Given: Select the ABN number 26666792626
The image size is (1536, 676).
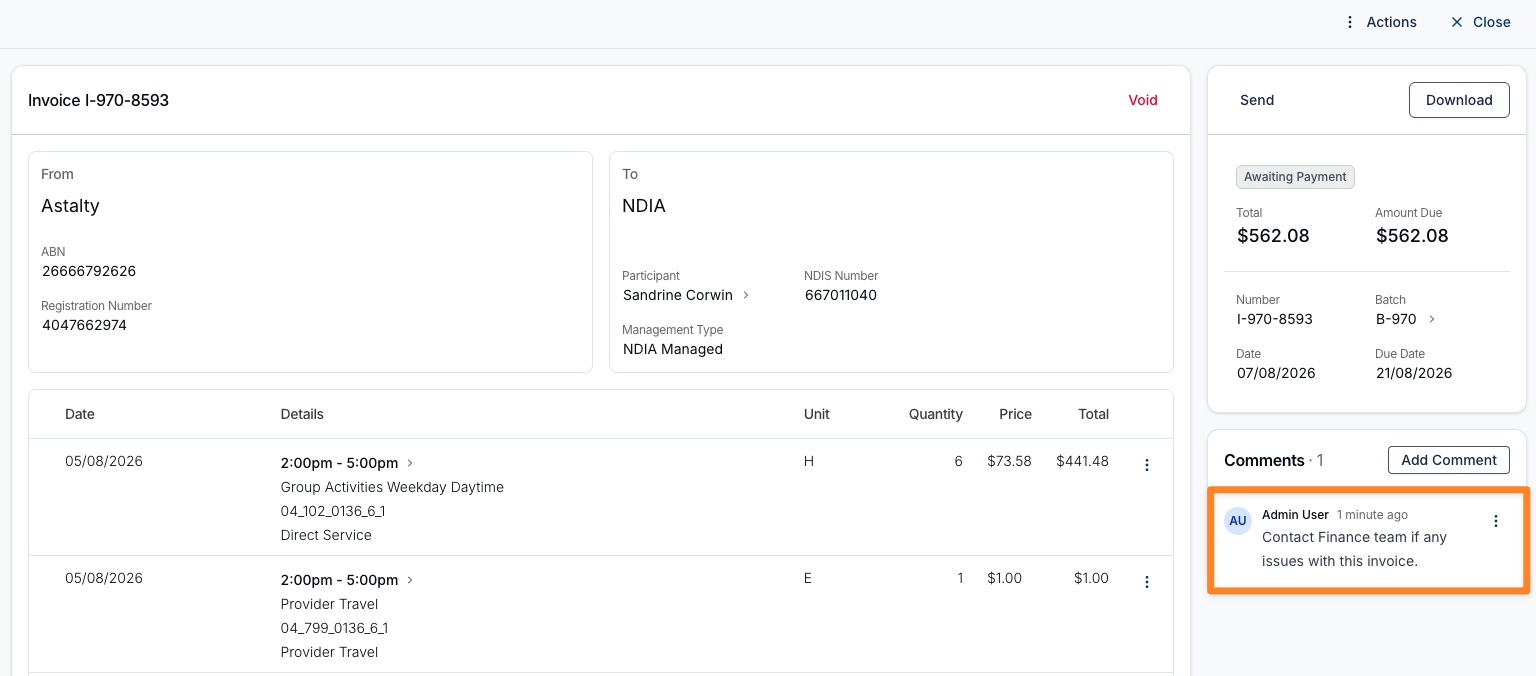Looking at the screenshot, I should click(89, 271).
